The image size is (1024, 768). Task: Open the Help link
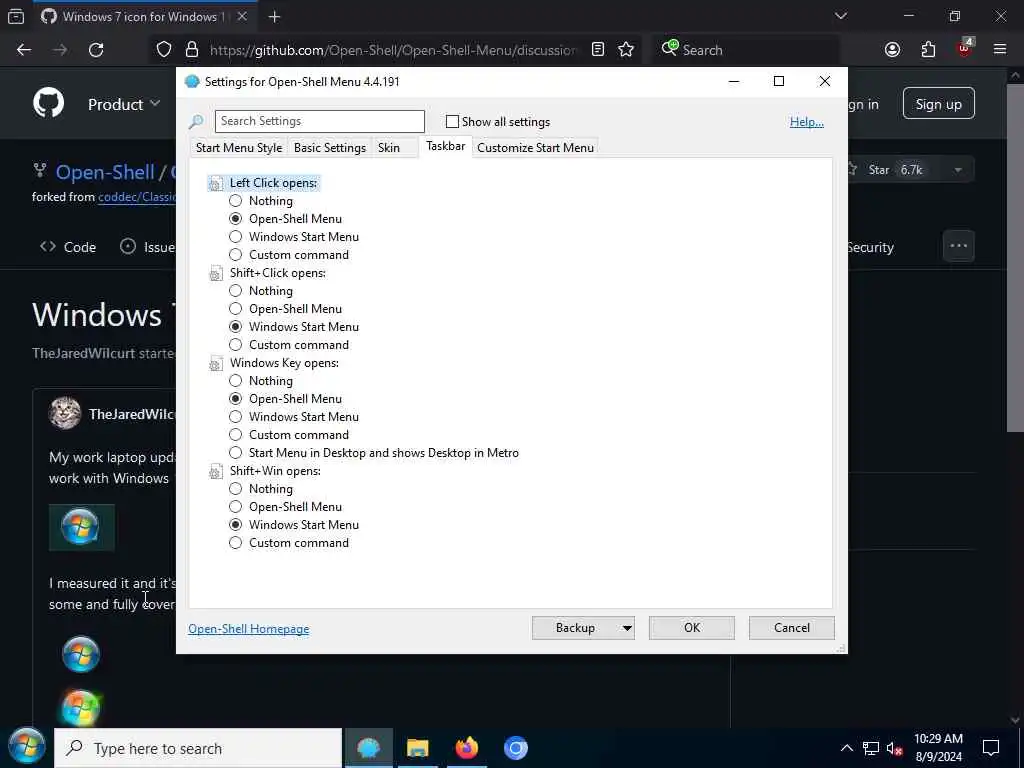tap(807, 122)
